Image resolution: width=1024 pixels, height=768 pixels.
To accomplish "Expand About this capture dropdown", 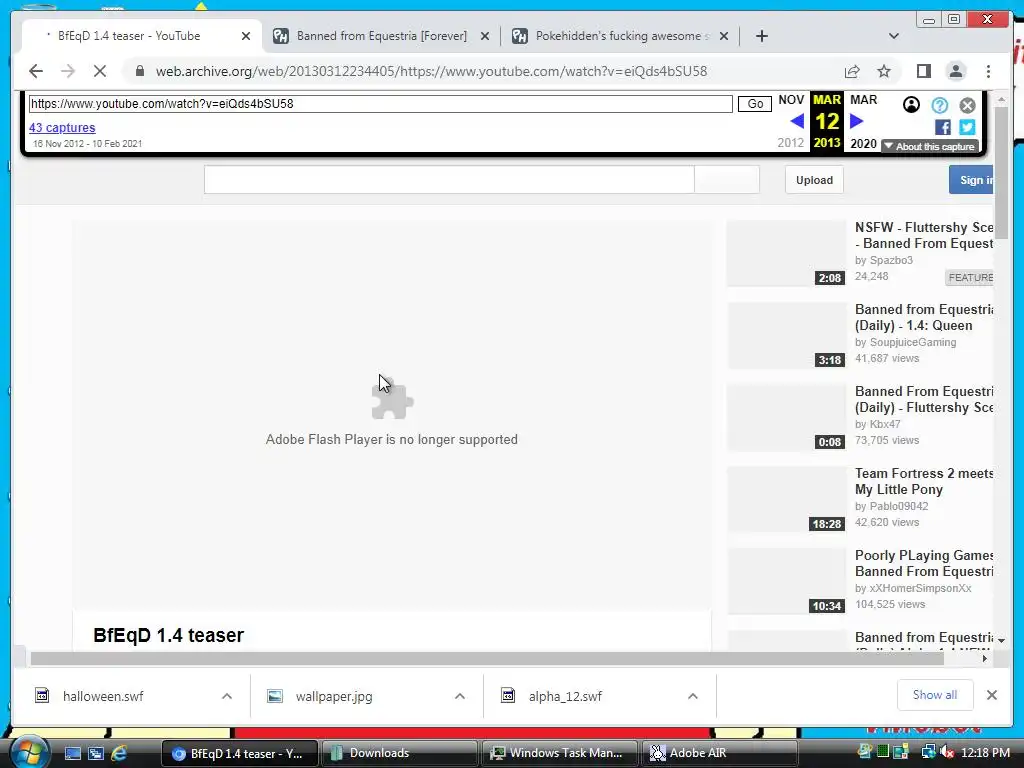I will (x=930, y=146).
